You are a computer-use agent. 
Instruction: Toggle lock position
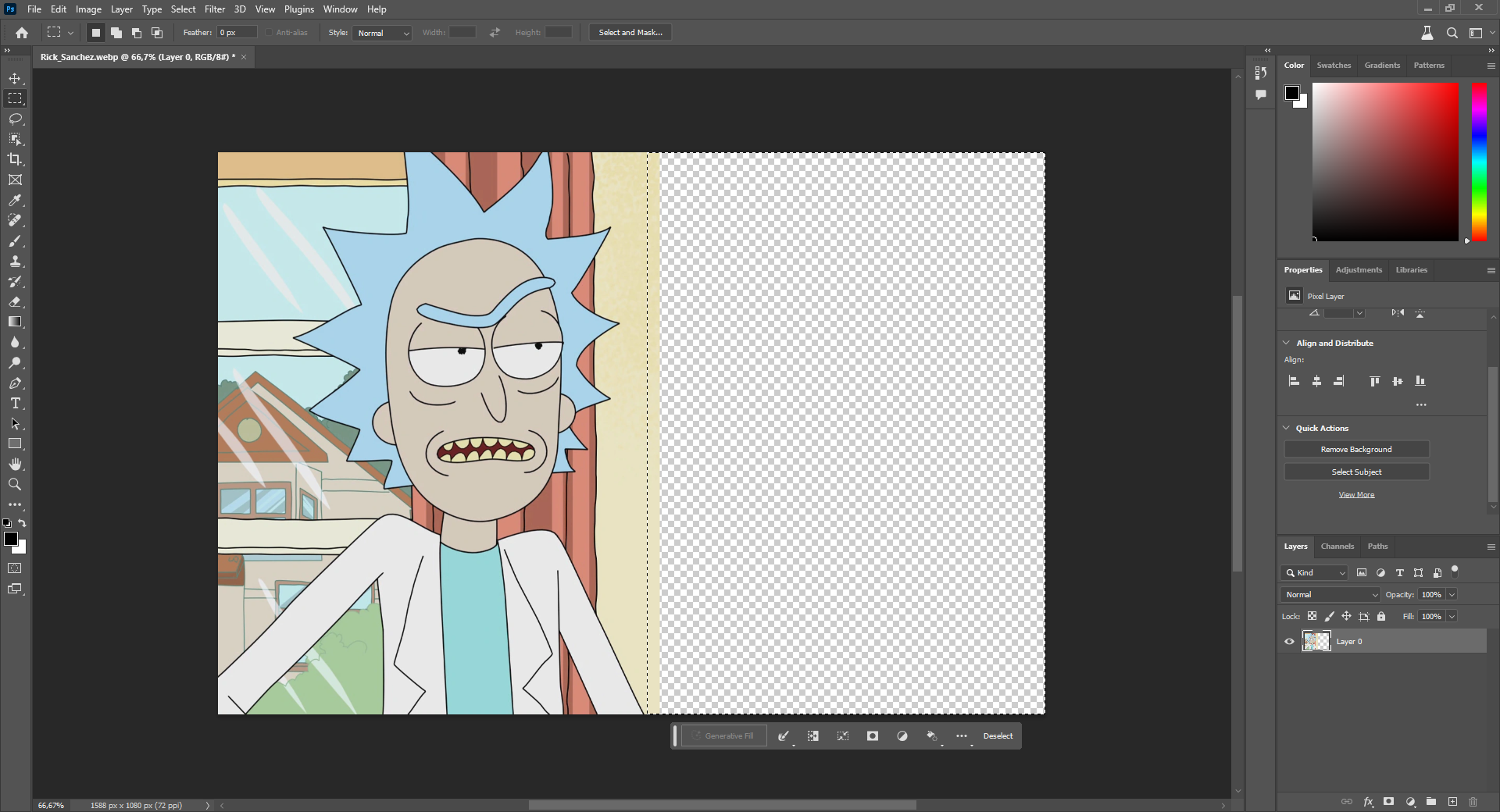(1346, 616)
